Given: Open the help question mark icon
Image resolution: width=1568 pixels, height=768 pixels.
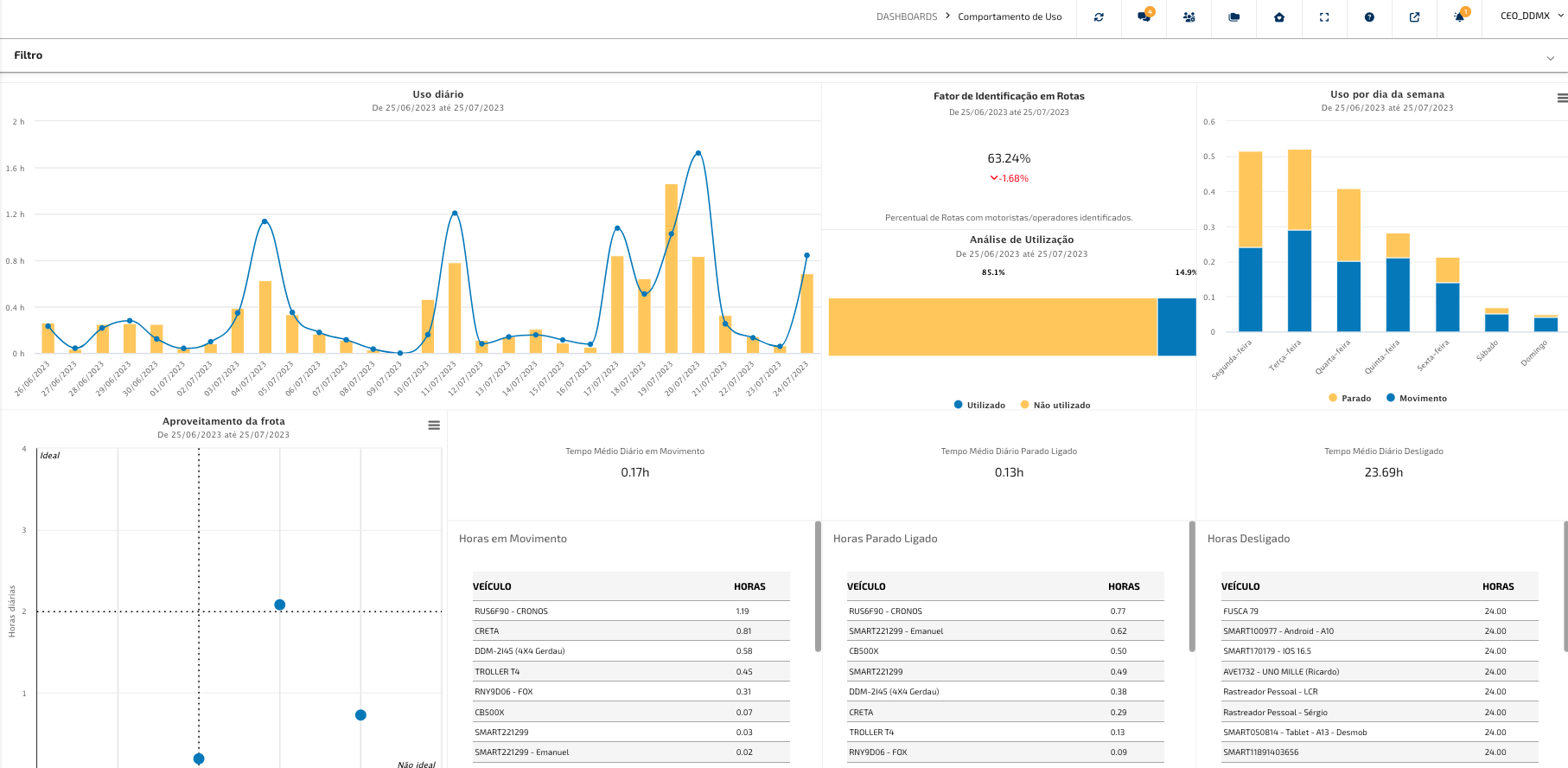Looking at the screenshot, I should click(x=1369, y=17).
